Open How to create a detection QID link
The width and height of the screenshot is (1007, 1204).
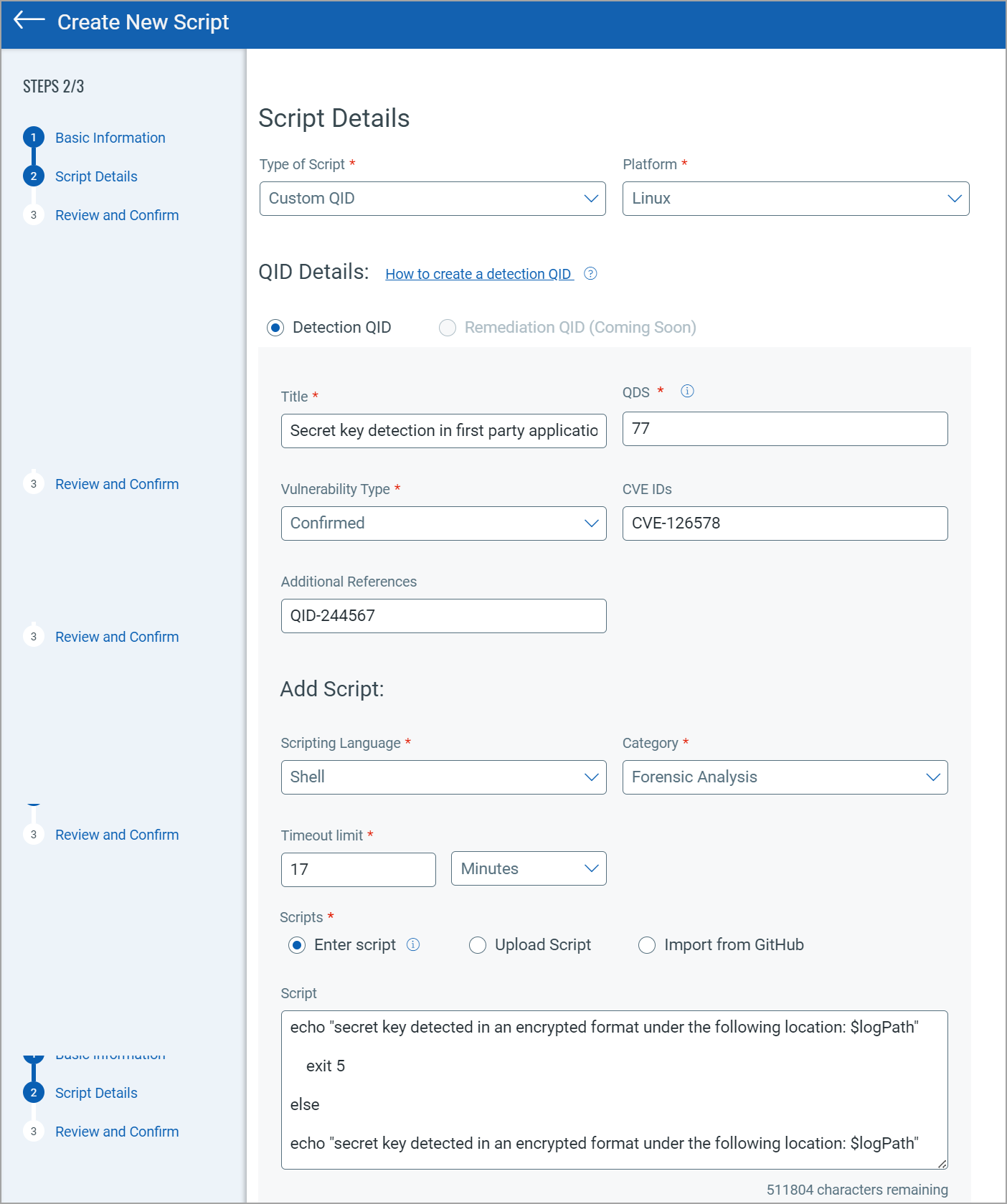click(479, 274)
